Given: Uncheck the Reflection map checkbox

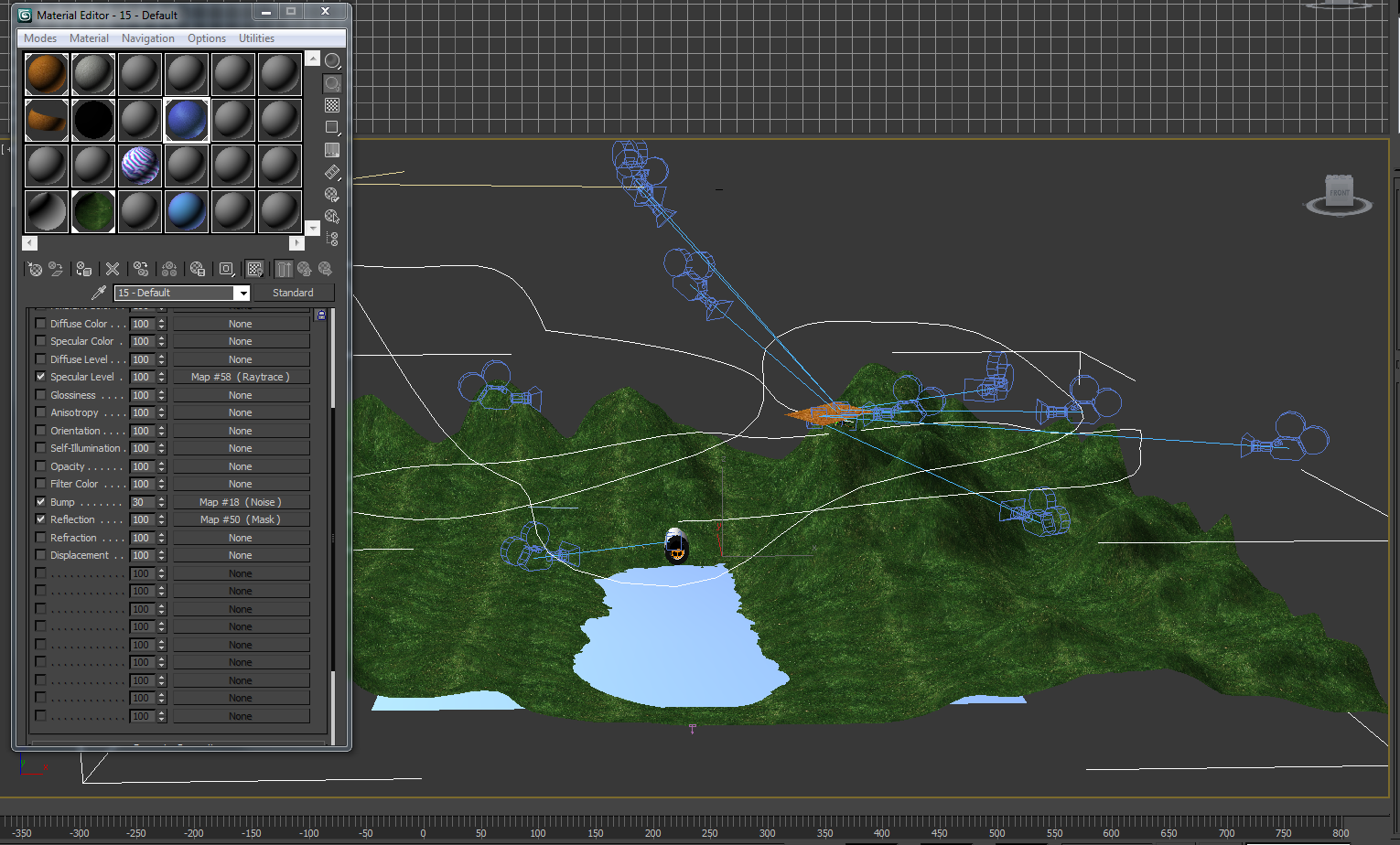Looking at the screenshot, I should [40, 519].
